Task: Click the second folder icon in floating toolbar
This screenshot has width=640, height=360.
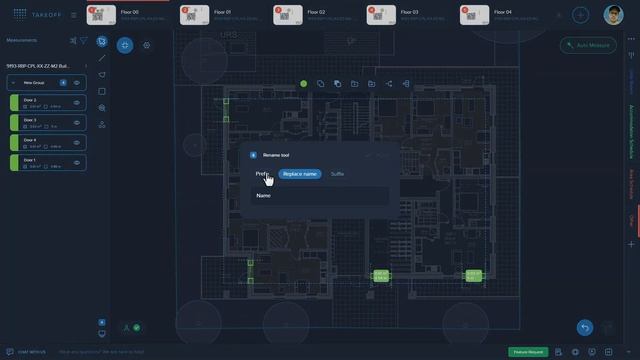Action: click(371, 84)
